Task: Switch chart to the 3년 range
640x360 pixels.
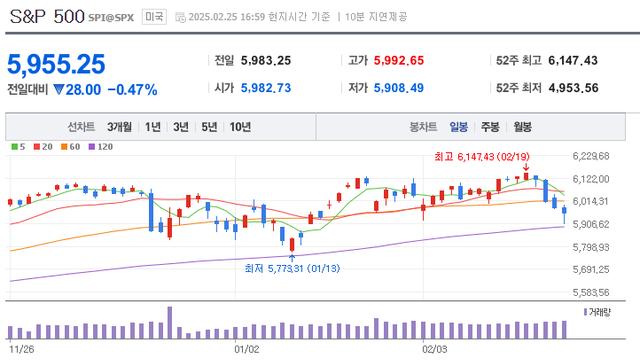Action: [x=181, y=127]
